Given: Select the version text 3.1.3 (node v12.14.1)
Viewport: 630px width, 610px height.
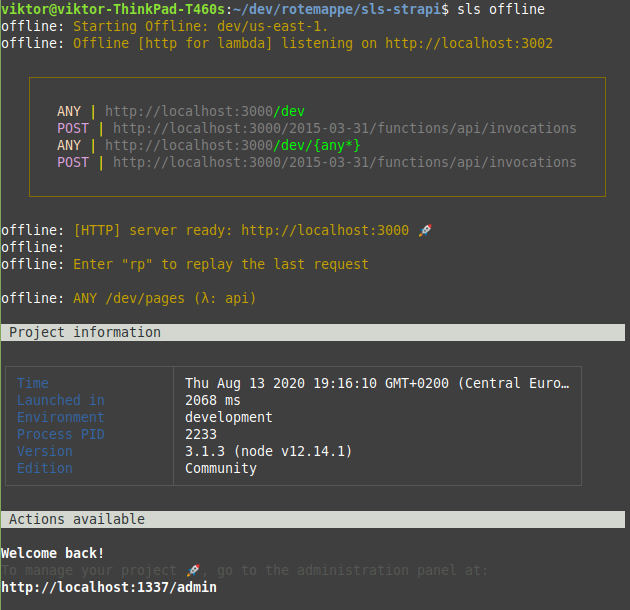Looking at the screenshot, I should tap(268, 451).
